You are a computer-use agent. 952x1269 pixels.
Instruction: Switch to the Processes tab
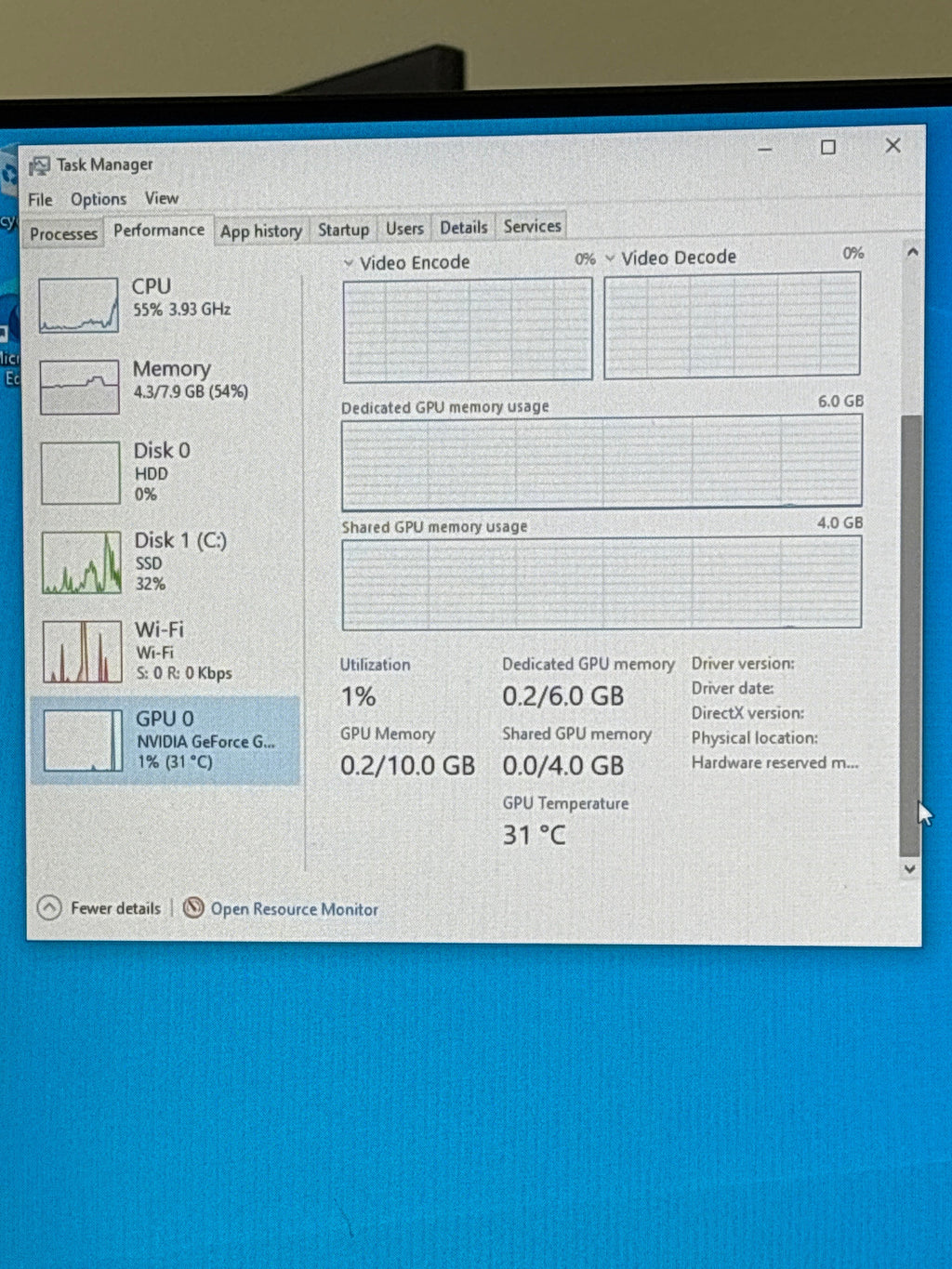tap(63, 233)
